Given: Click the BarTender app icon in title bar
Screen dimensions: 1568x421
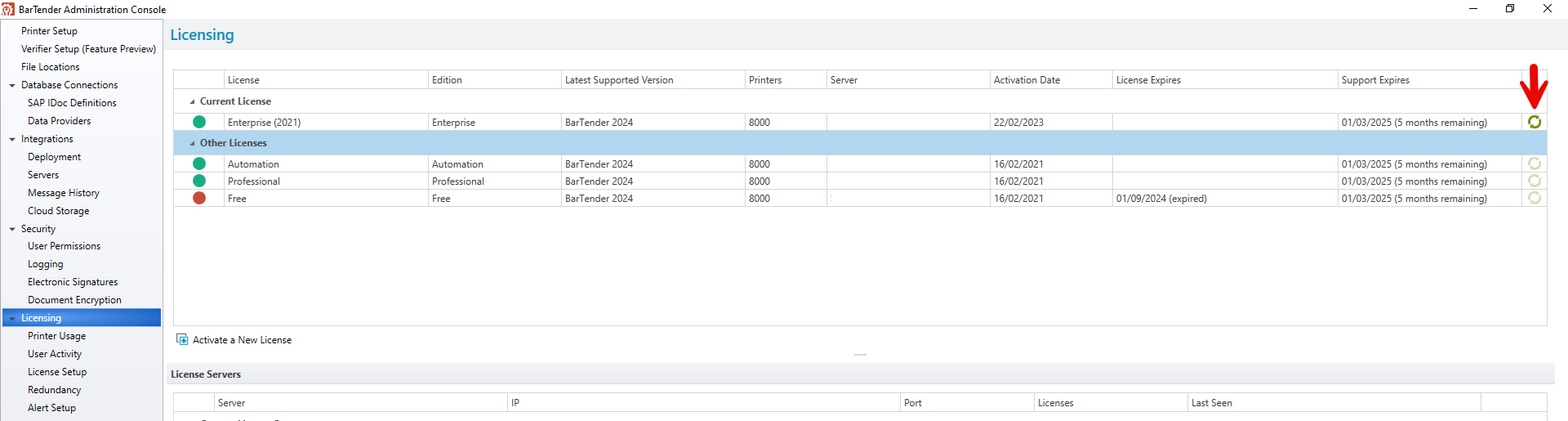Looking at the screenshot, I should pos(8,9).
